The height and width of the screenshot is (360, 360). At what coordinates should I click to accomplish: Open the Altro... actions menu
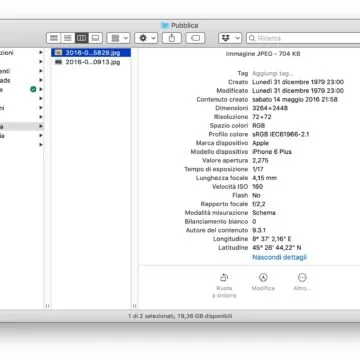click(302, 282)
